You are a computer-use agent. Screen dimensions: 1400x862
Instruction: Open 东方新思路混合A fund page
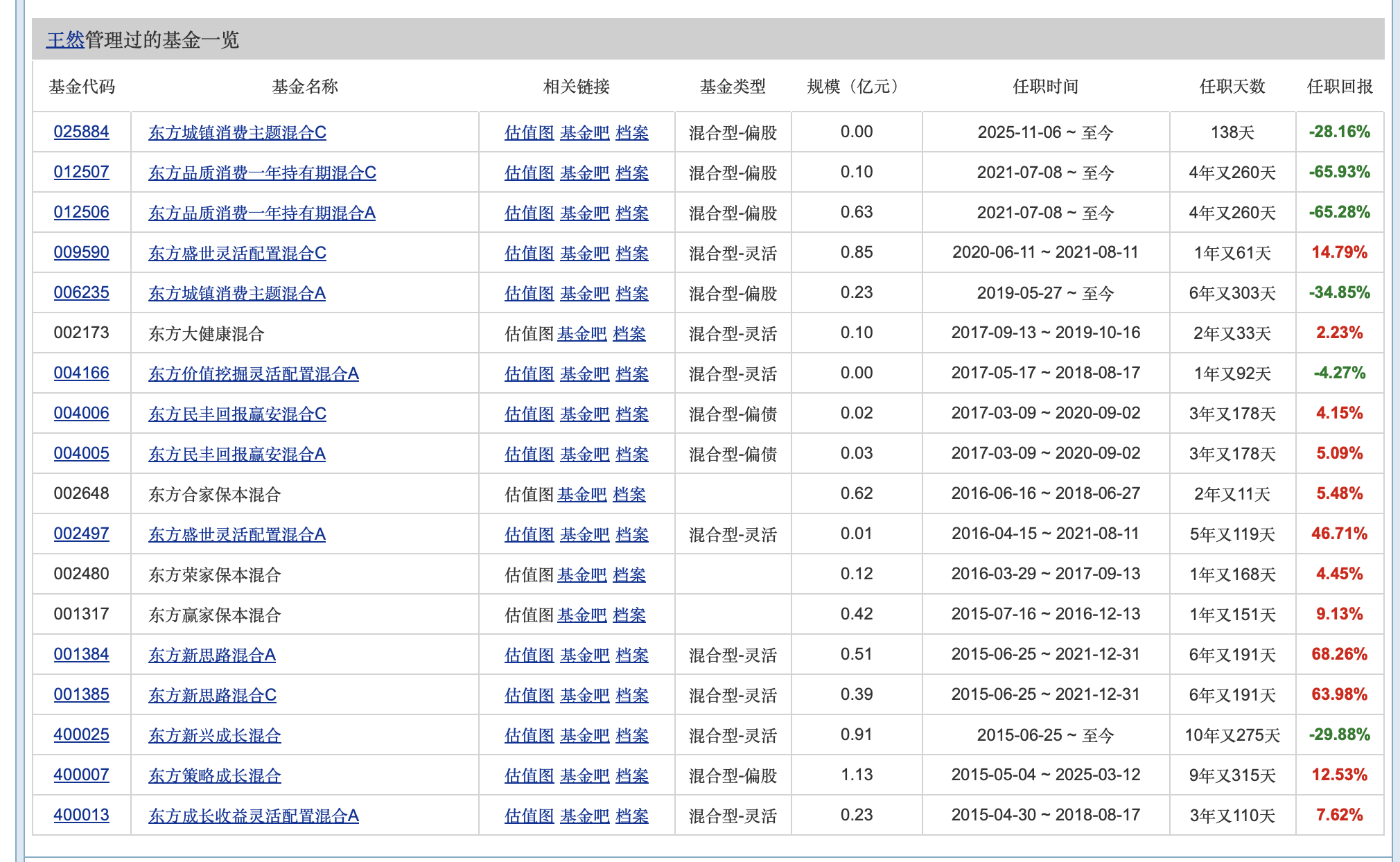tap(211, 655)
